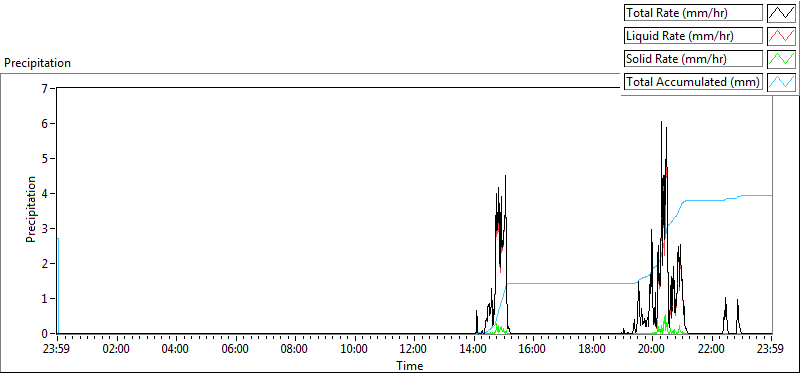The image size is (800, 373).
Task: Click the 14:00 x-axis tick label
Action: pos(473,350)
